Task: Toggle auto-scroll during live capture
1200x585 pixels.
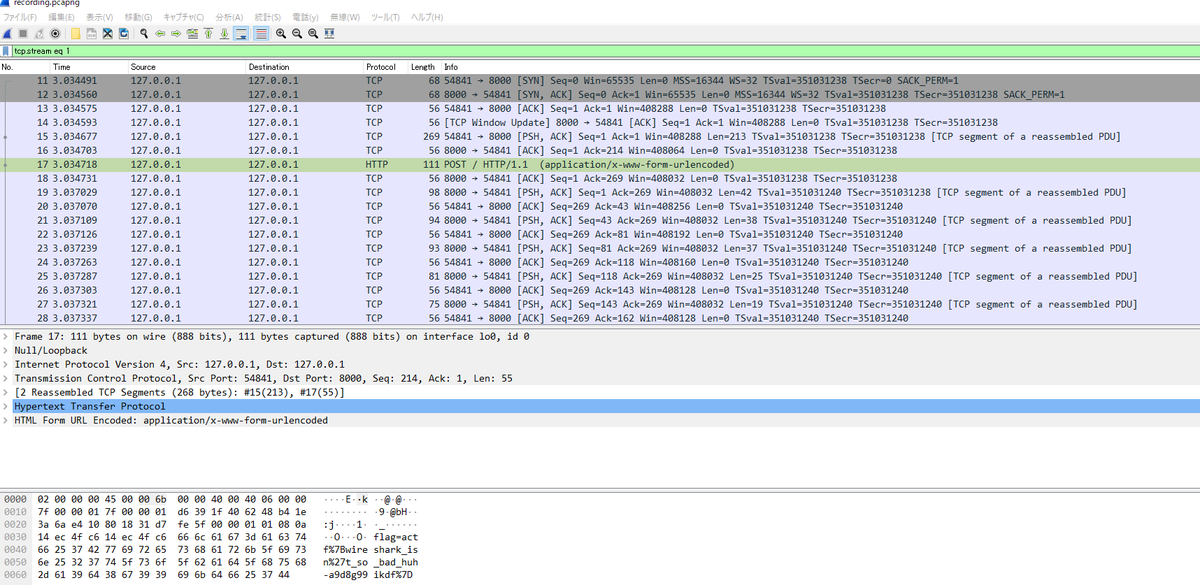Action: coord(241,34)
